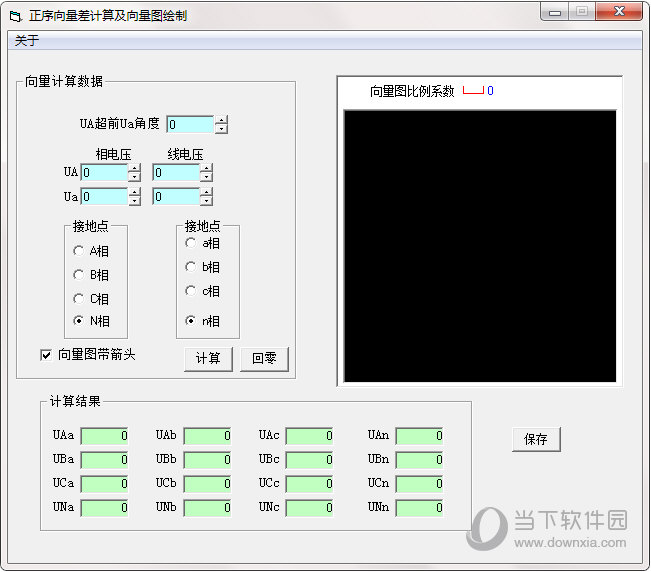Click the UAa result field
Viewport: 651px width, 572px height.
[104, 436]
